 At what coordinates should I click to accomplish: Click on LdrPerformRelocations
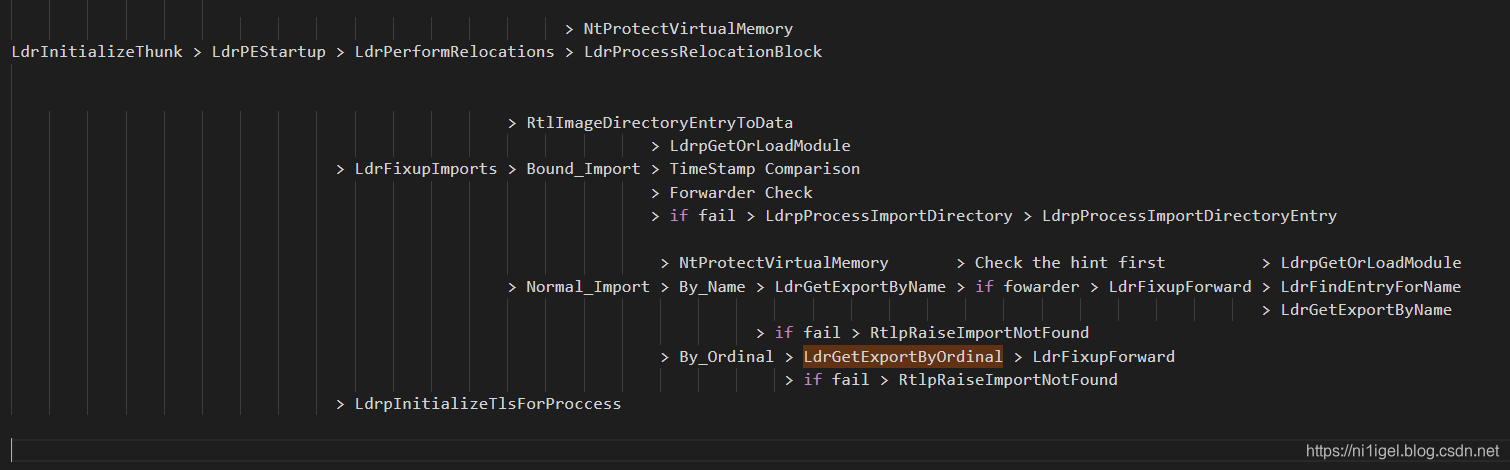click(454, 52)
